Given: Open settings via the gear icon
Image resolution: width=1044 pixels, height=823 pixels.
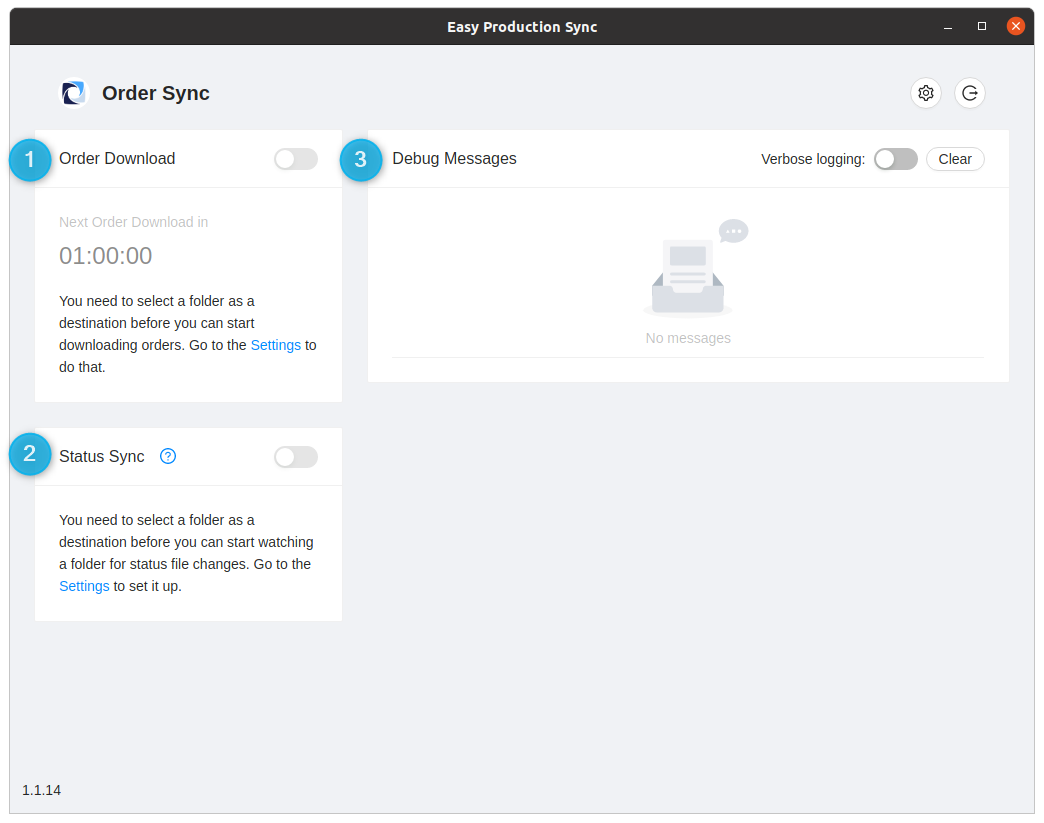Looking at the screenshot, I should pos(925,93).
